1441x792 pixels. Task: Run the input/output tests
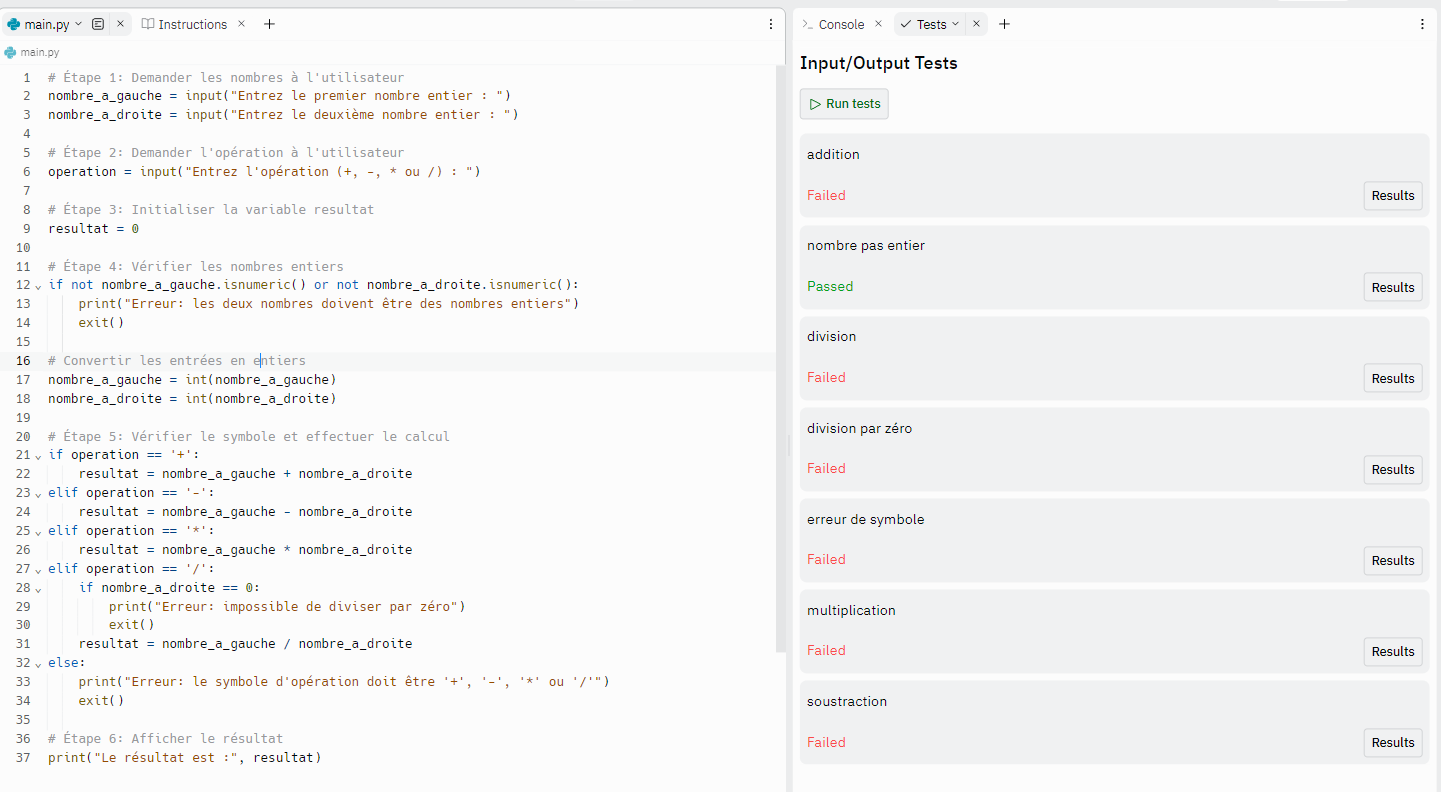(844, 104)
